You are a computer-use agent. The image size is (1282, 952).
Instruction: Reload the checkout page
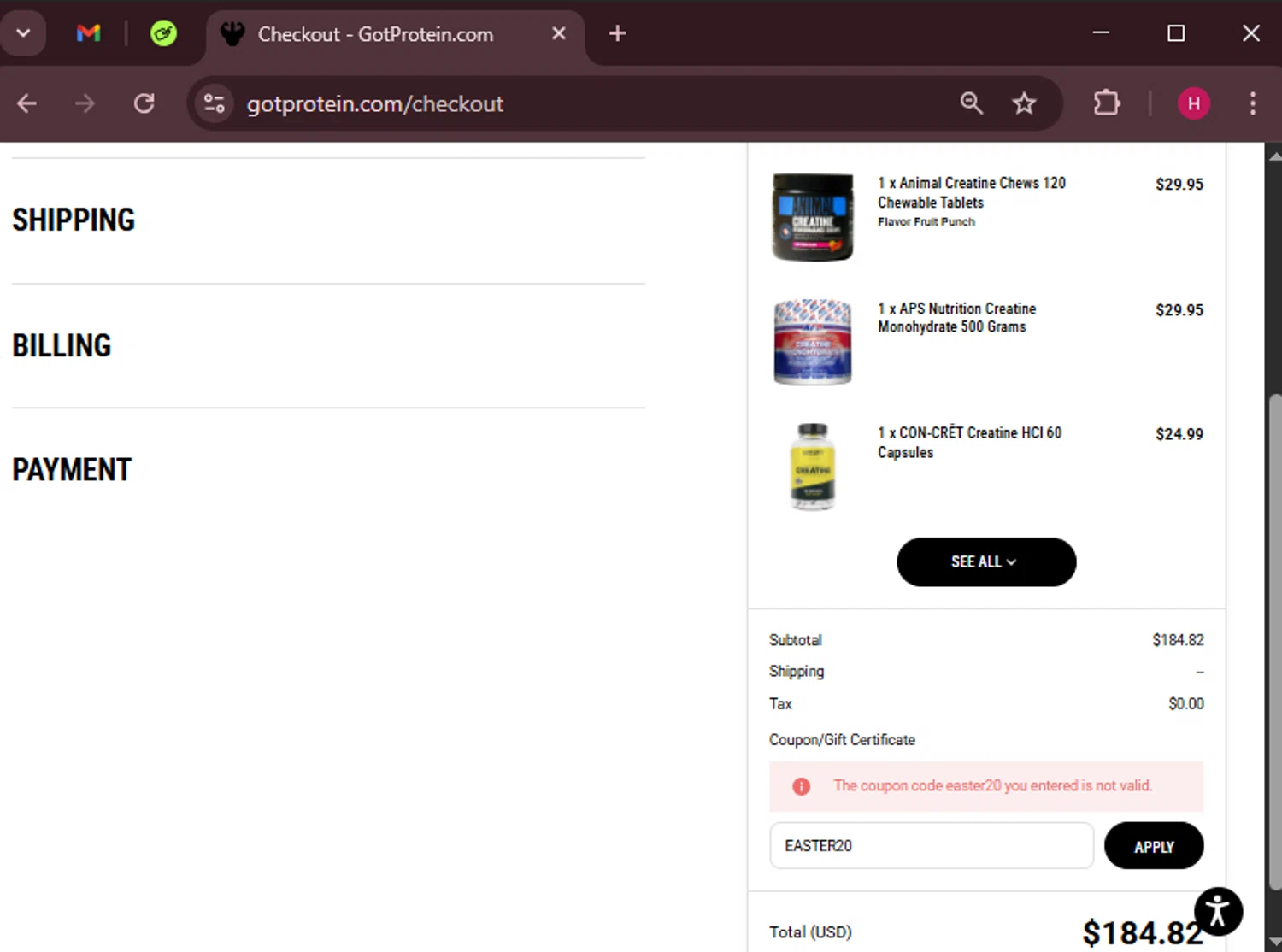(x=144, y=103)
